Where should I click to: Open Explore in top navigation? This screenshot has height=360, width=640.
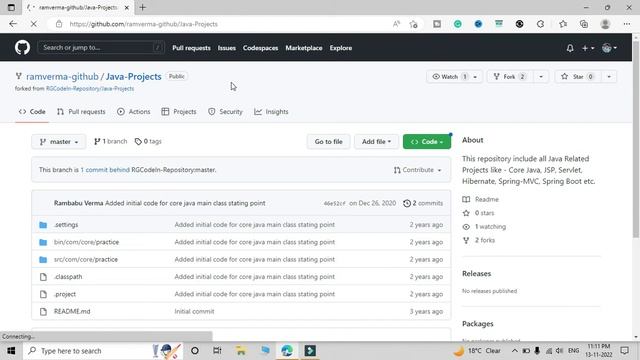click(341, 48)
